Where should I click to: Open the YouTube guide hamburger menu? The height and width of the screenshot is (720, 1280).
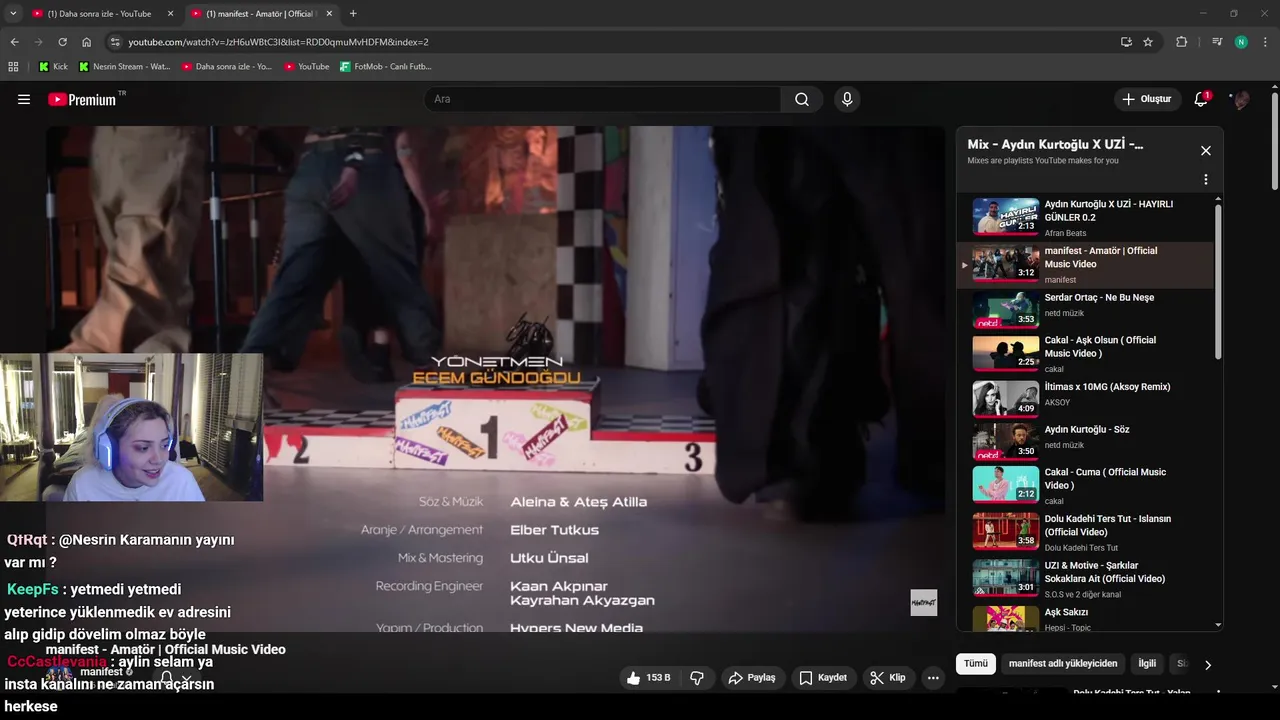[x=24, y=99]
